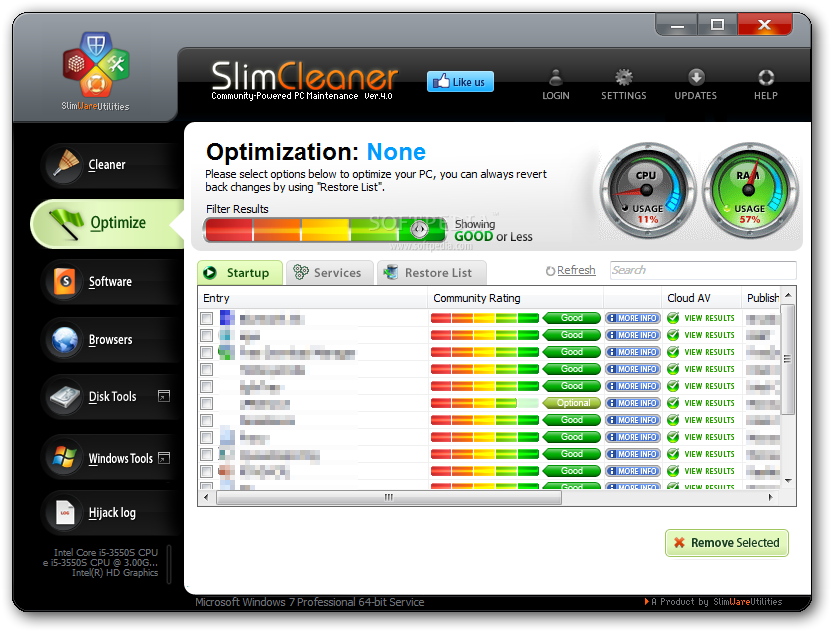Tick the checkbox of the Optional-rated entry
Viewport: 832px width, 632px height.
click(x=207, y=403)
